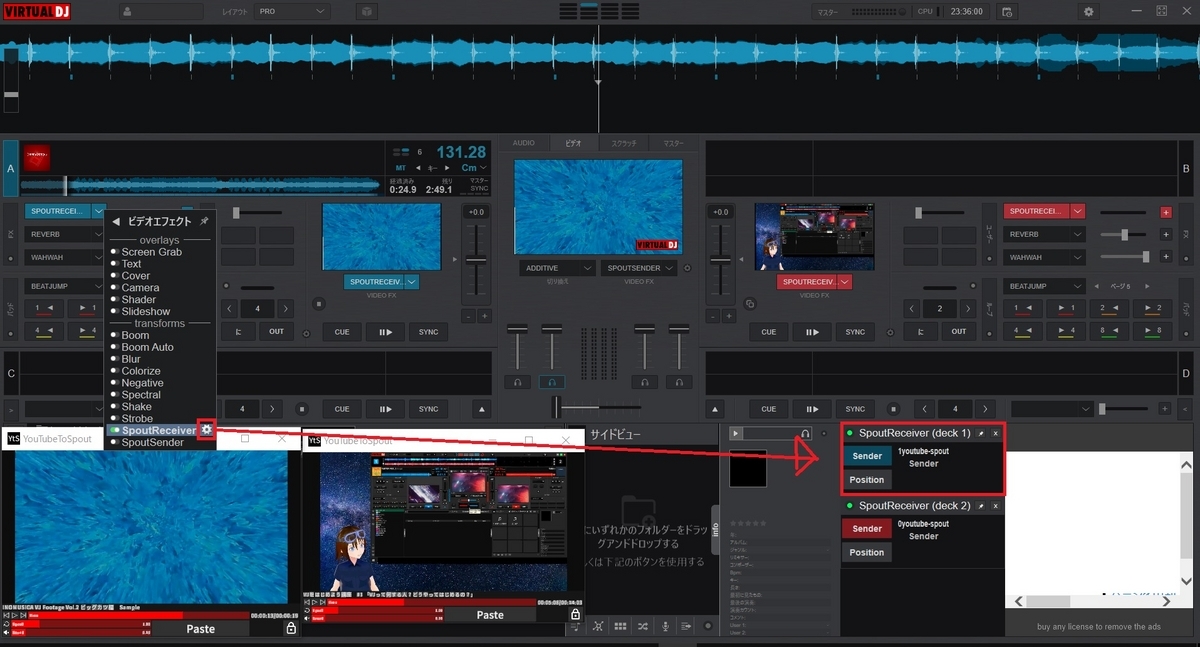Click deck B play/pause button
Image resolution: width=1200 pixels, height=647 pixels.
tap(812, 332)
